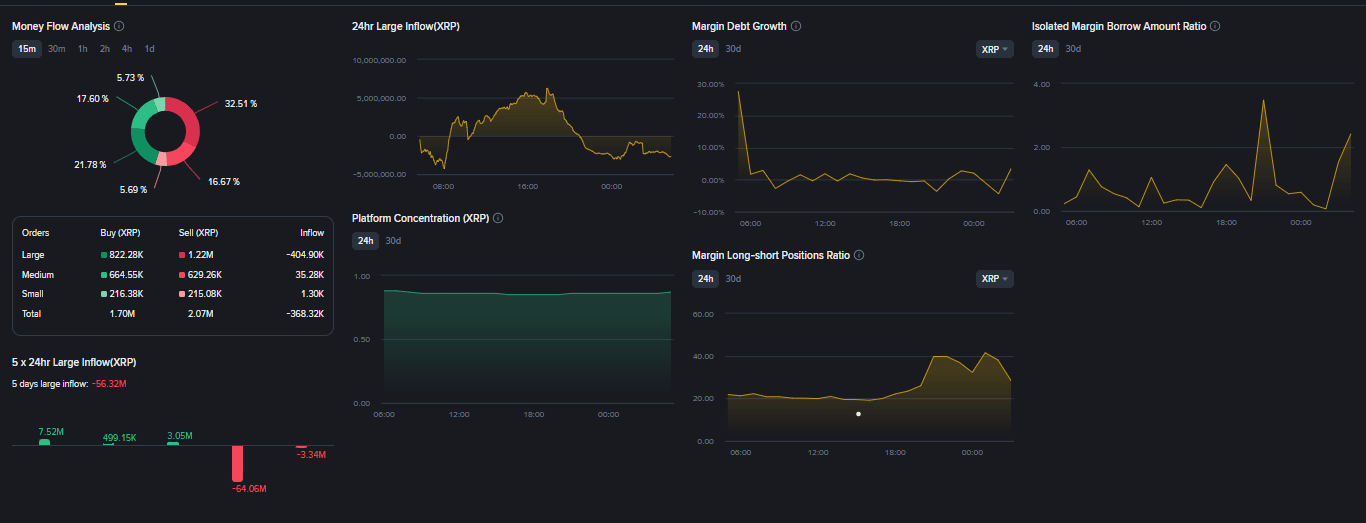Image resolution: width=1366 pixels, height=523 pixels.
Task: Select the 4h money flow interval
Action: (x=127, y=49)
